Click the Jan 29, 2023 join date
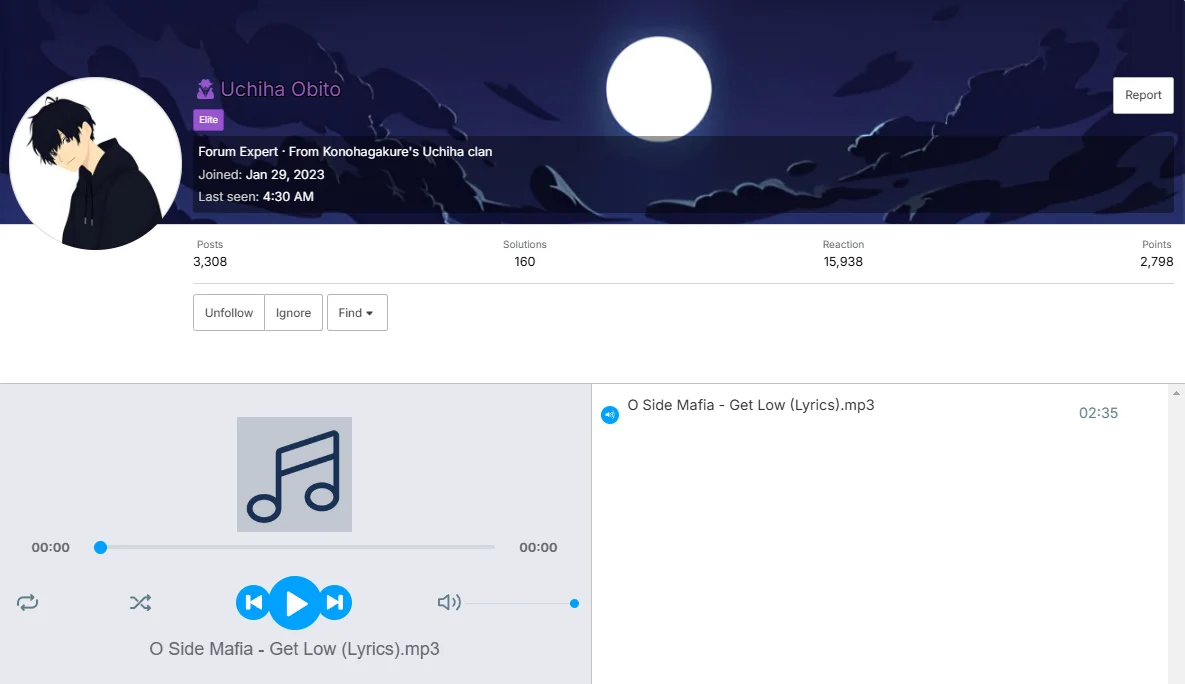1185x684 pixels. point(285,175)
